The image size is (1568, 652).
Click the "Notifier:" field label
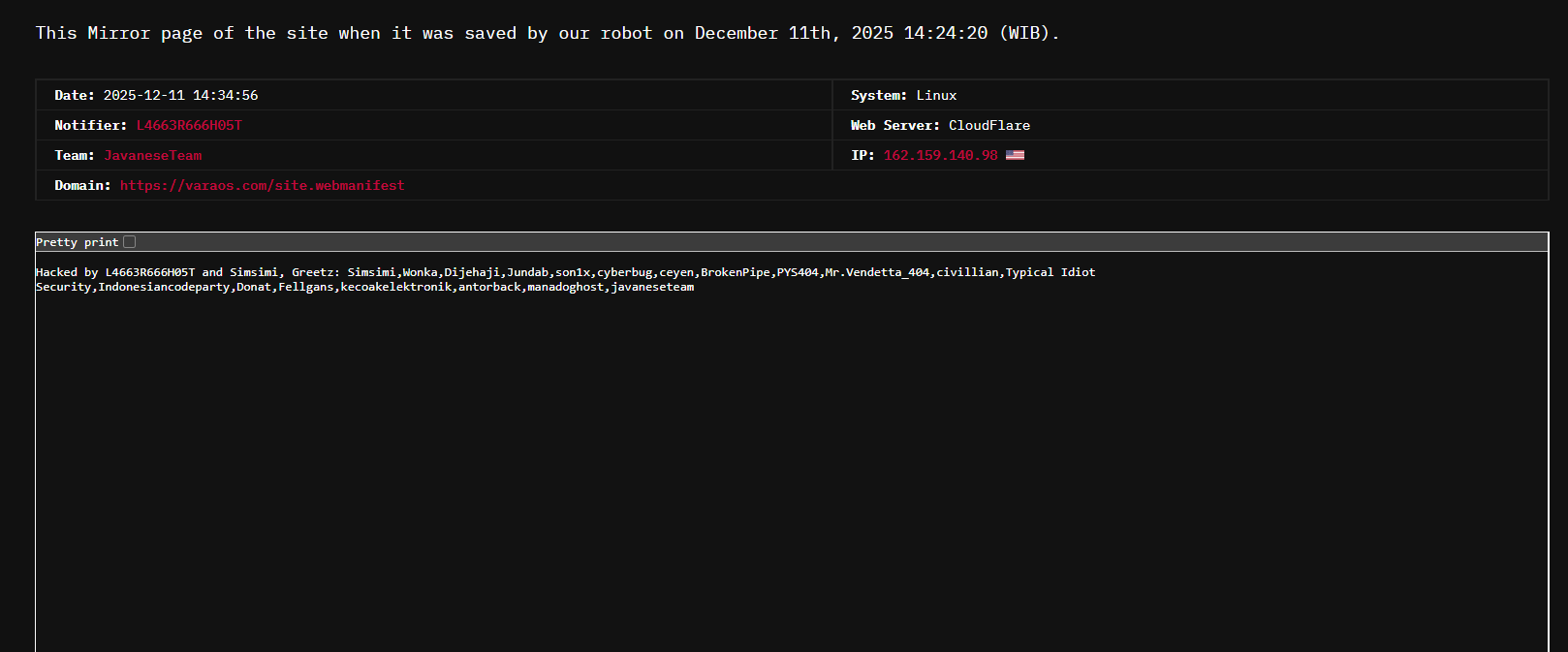(90, 125)
